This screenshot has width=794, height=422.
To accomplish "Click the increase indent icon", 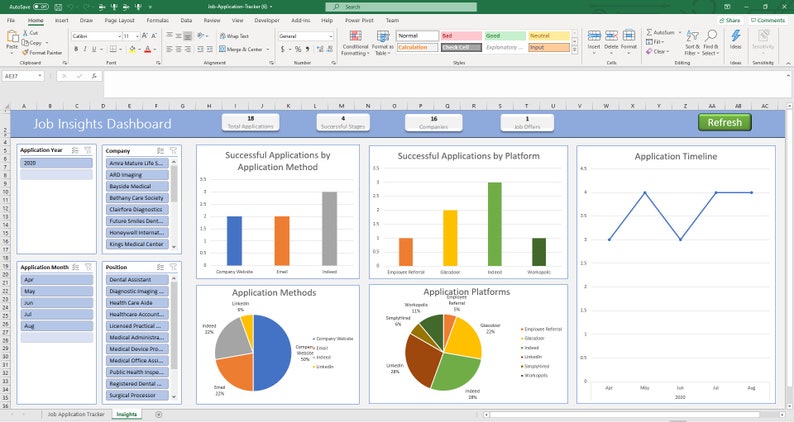I will tap(210, 49).
